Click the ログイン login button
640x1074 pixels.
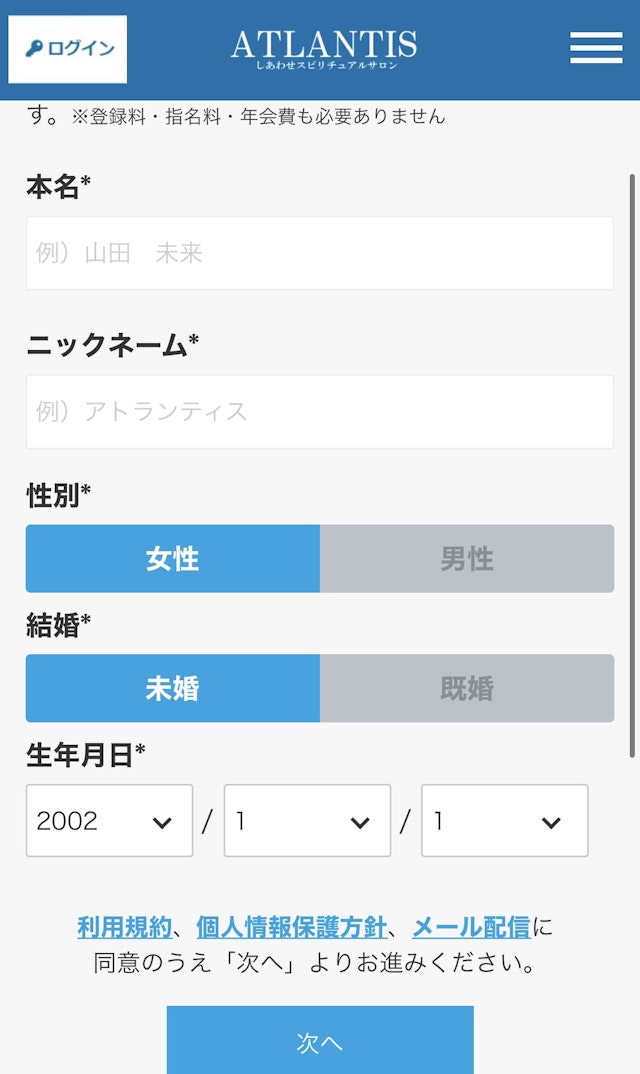click(68, 49)
